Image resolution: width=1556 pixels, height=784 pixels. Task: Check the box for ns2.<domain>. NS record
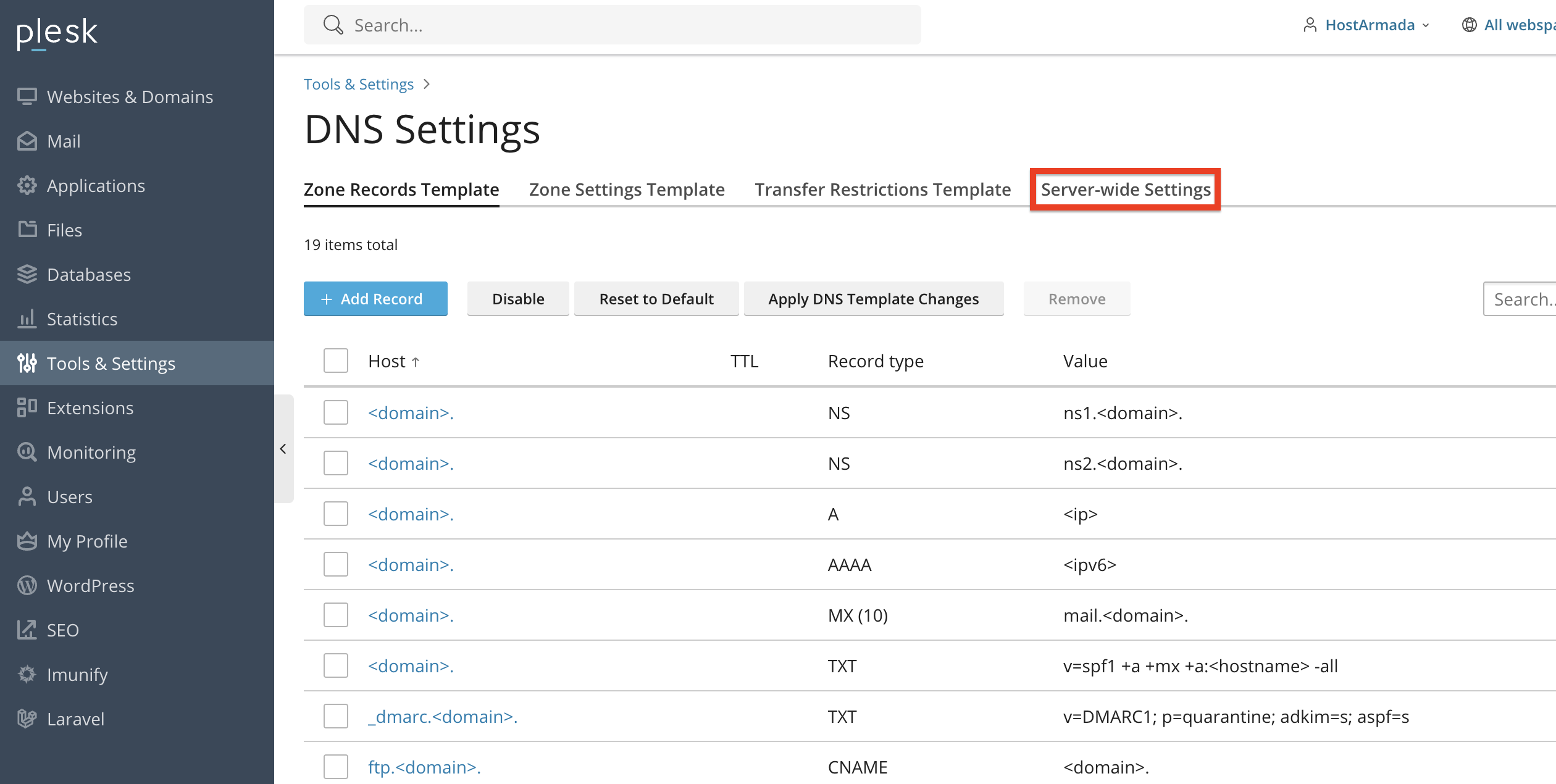pyautogui.click(x=336, y=463)
